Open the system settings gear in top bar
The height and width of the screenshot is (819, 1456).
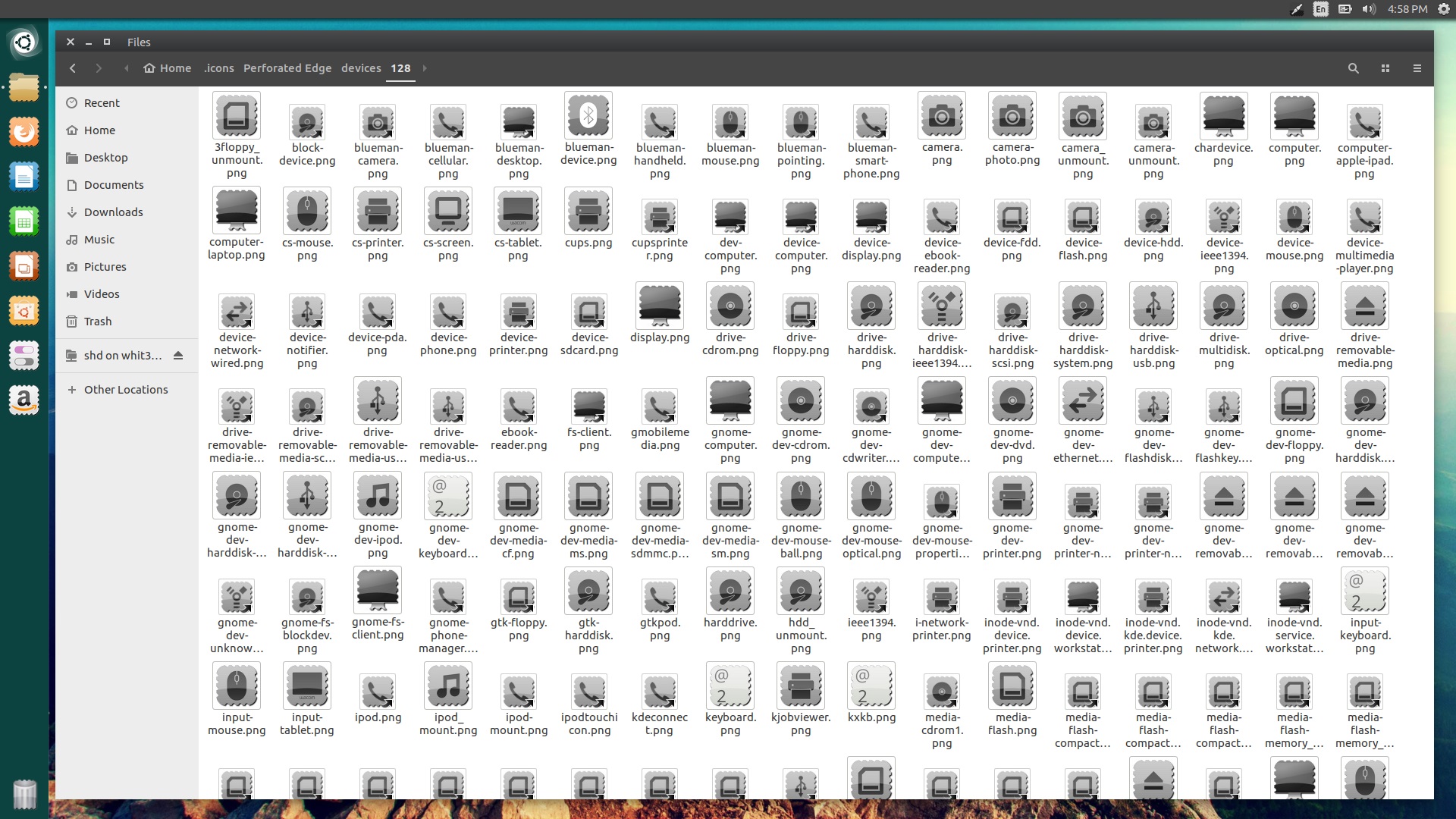(x=1442, y=10)
